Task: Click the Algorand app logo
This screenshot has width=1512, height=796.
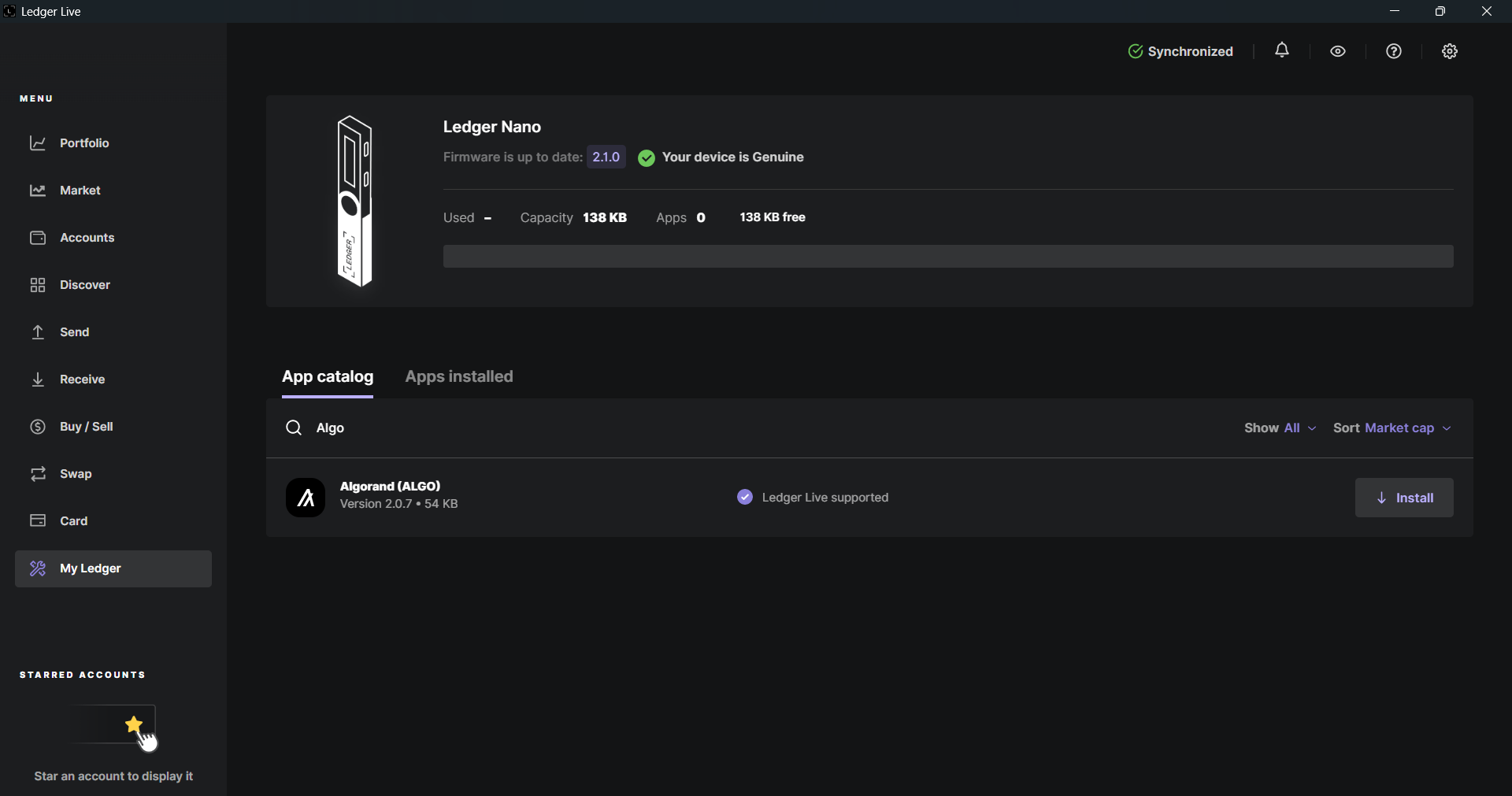Action: coord(306,498)
